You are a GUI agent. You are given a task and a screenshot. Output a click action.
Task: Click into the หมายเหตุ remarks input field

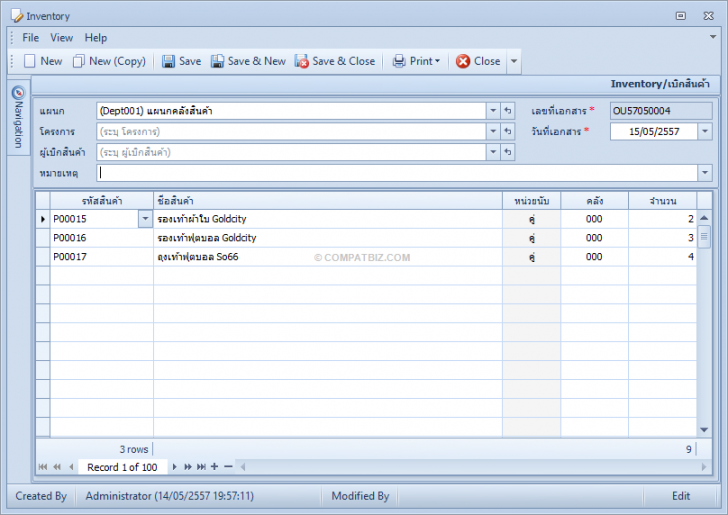click(x=397, y=173)
